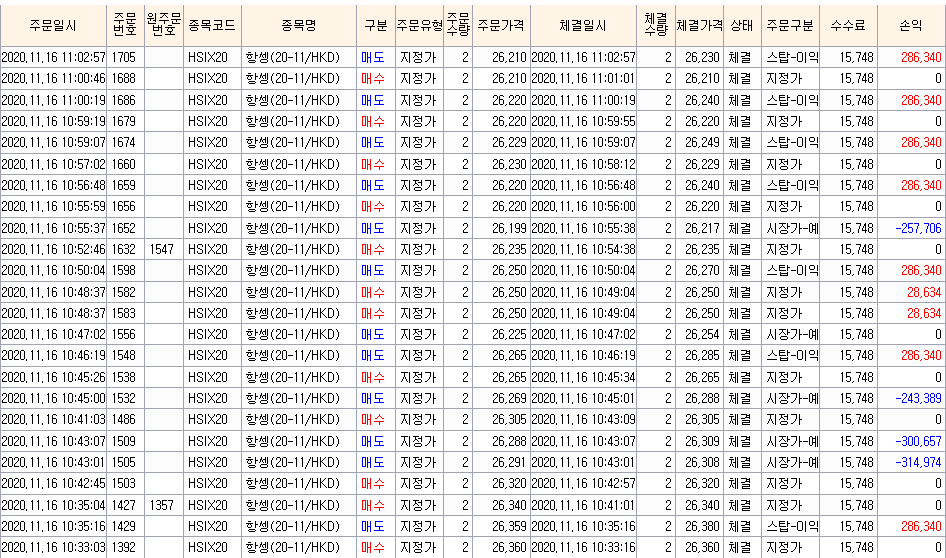Click profit 286,340 in order 1705 row
Image resolution: width=946 pixels, height=558 pixels.
click(921, 57)
